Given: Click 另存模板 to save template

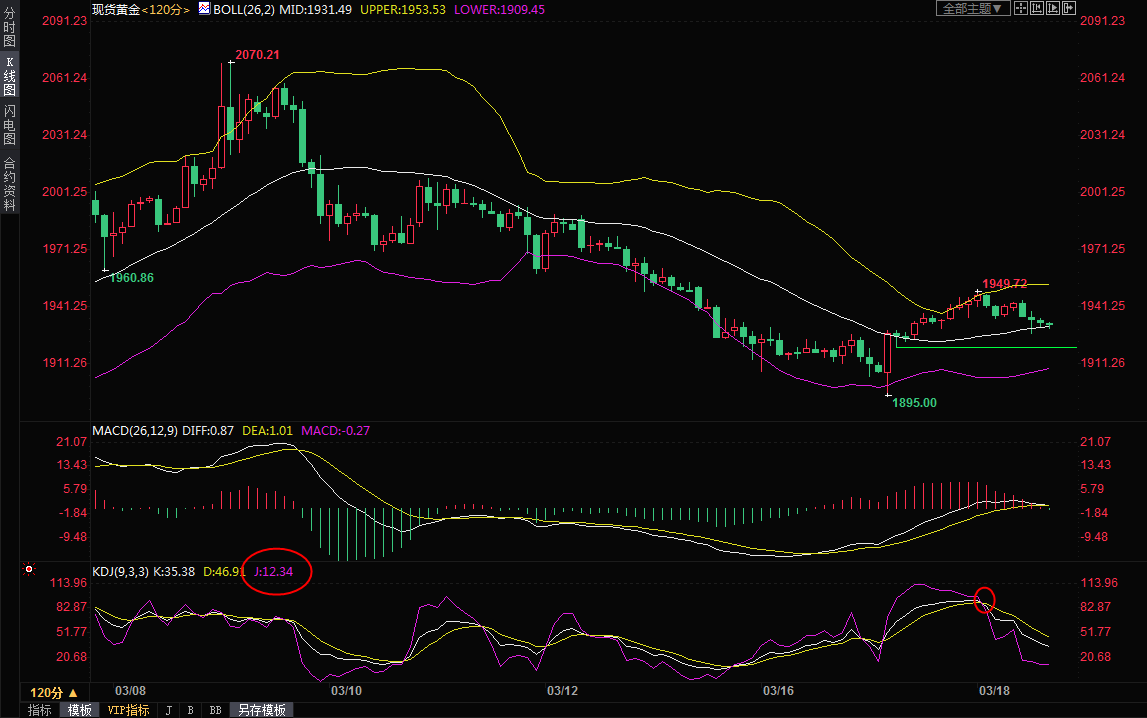Looking at the screenshot, I should (x=263, y=710).
